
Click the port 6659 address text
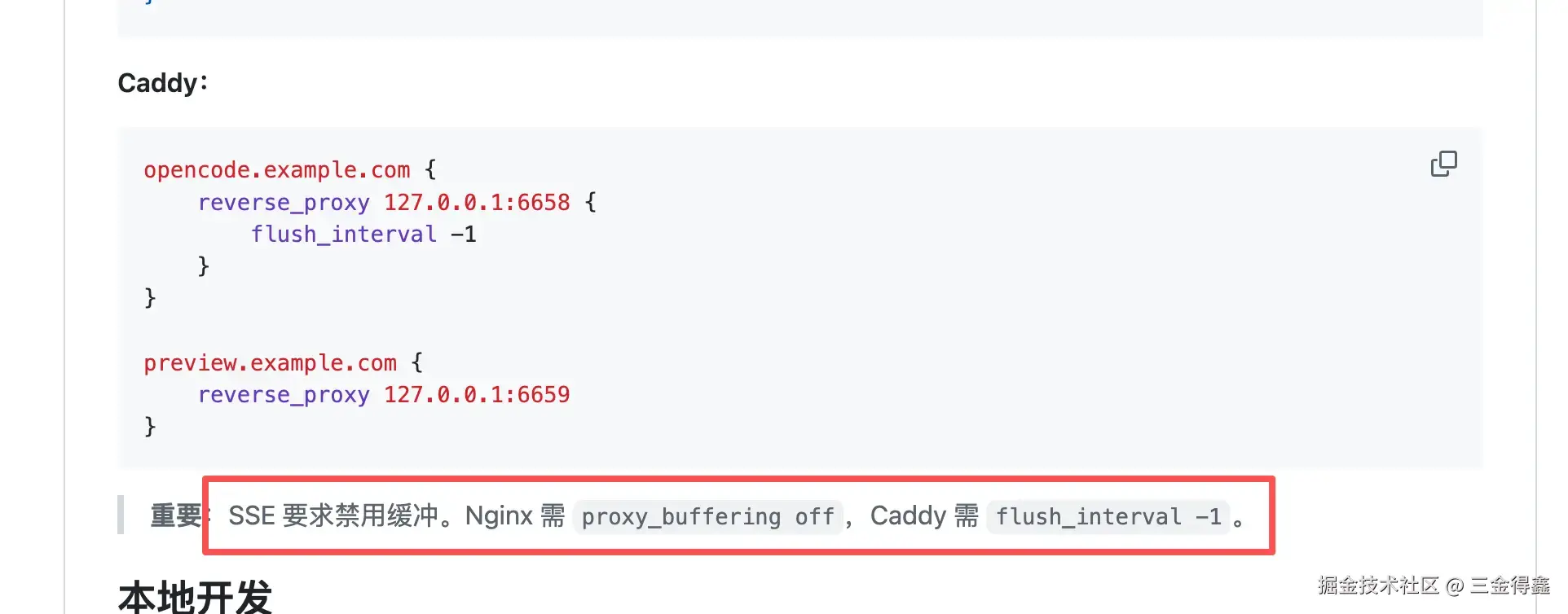[x=477, y=395]
